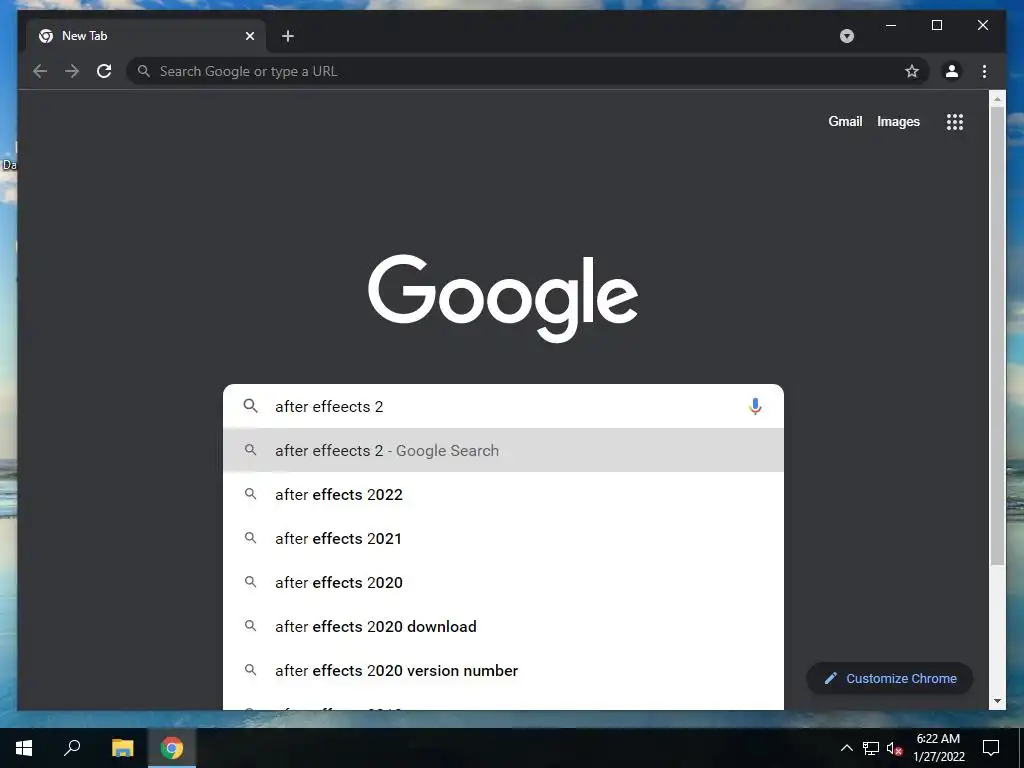Open Images link

click(898, 121)
